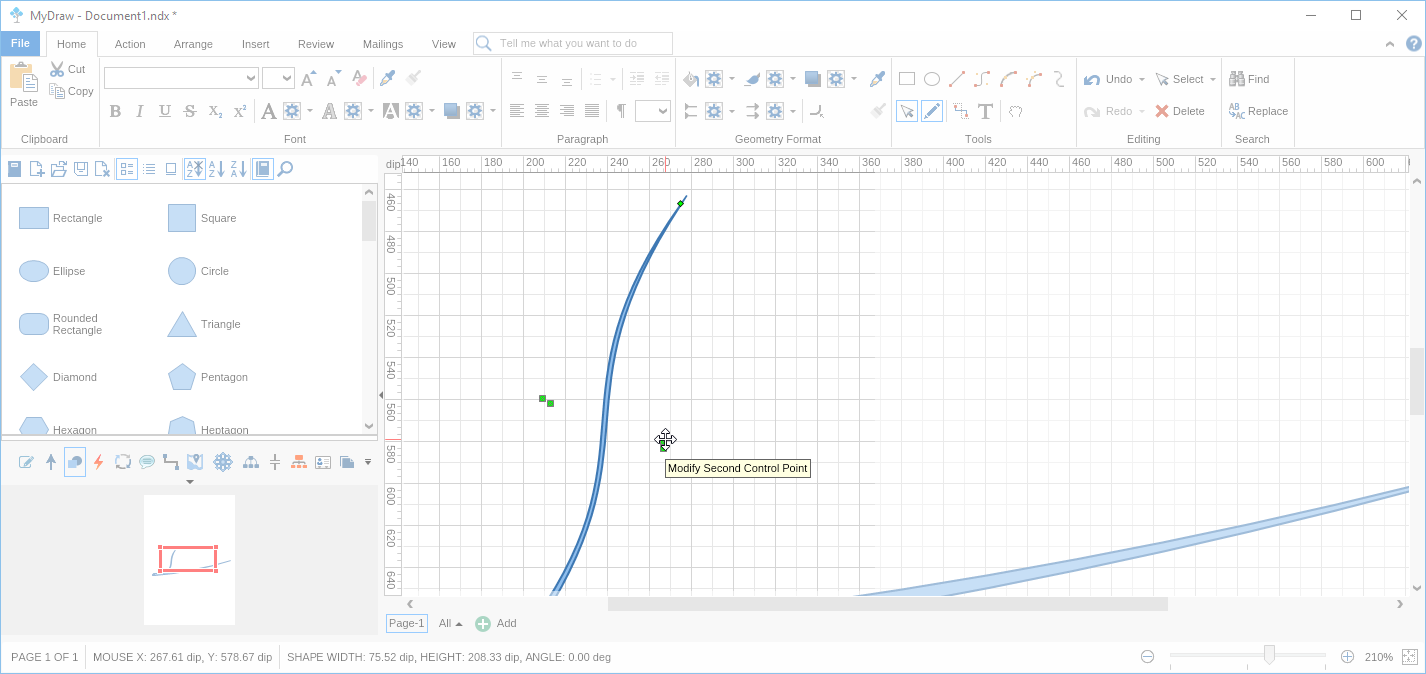Click the Replace button
Screen dimensions: 1426x674
(1258, 111)
